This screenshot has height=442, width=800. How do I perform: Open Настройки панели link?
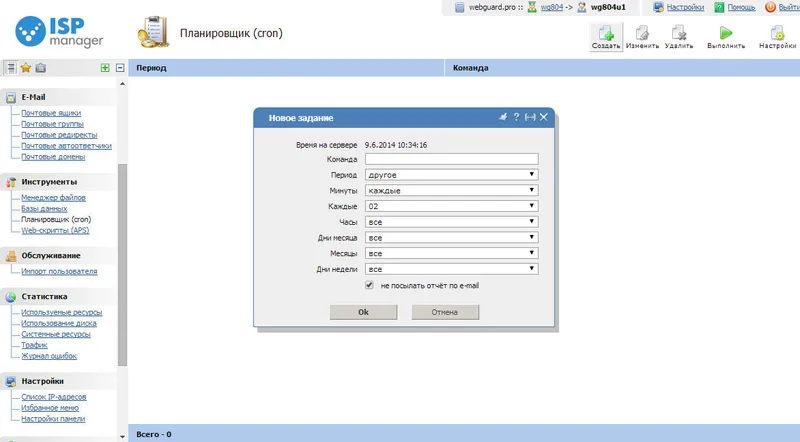(x=53, y=419)
